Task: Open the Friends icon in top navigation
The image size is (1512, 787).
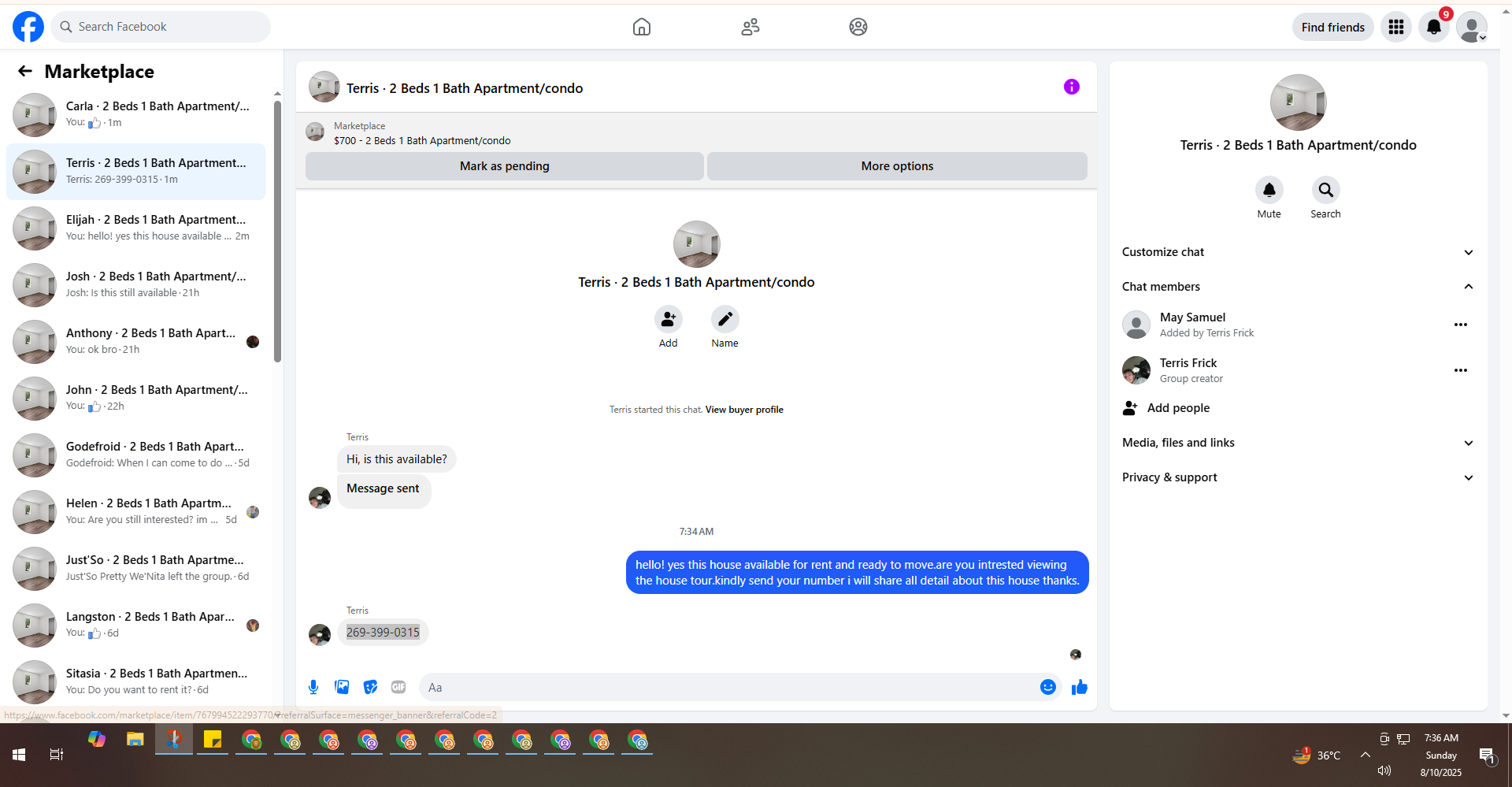Action: point(750,27)
